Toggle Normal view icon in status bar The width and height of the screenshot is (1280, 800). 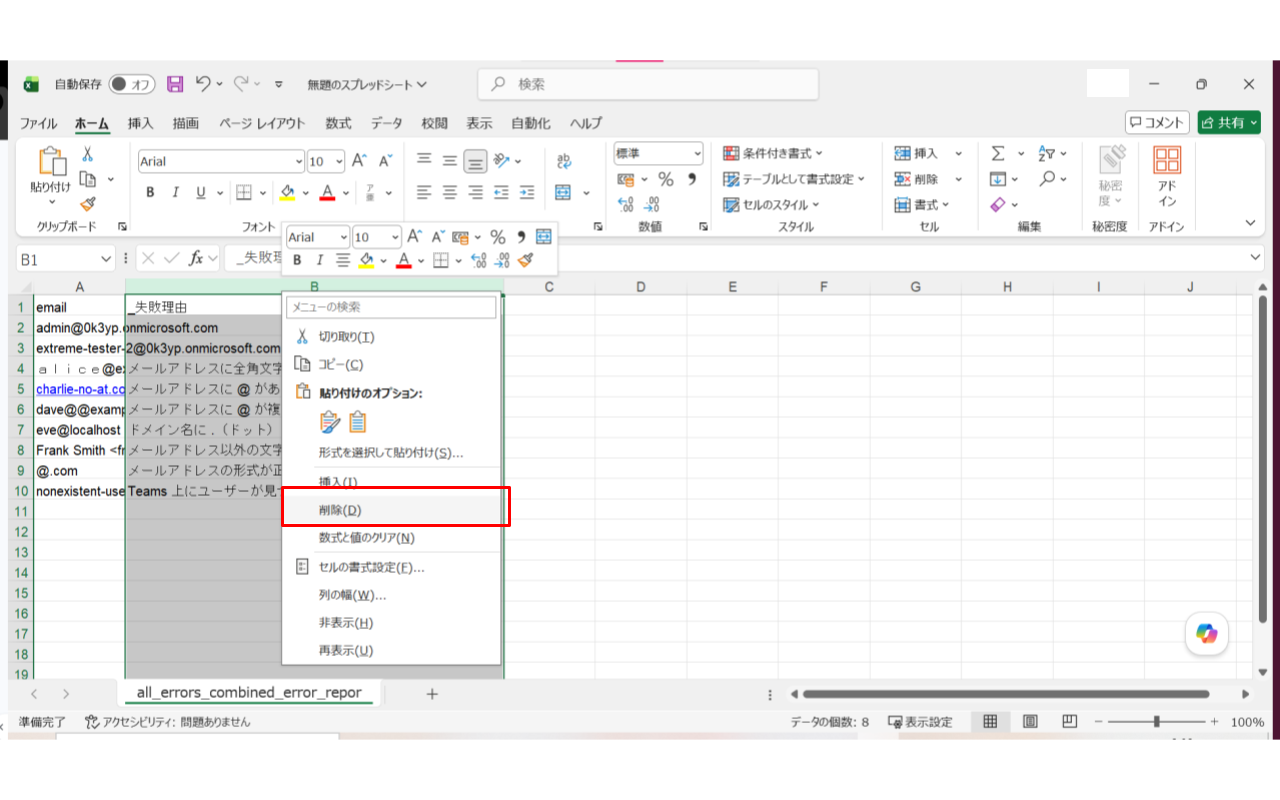(x=990, y=722)
